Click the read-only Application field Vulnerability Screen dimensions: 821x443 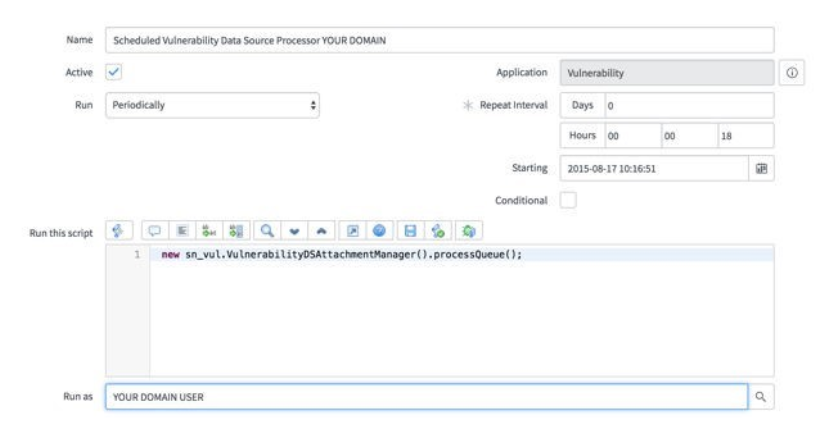[667, 73]
